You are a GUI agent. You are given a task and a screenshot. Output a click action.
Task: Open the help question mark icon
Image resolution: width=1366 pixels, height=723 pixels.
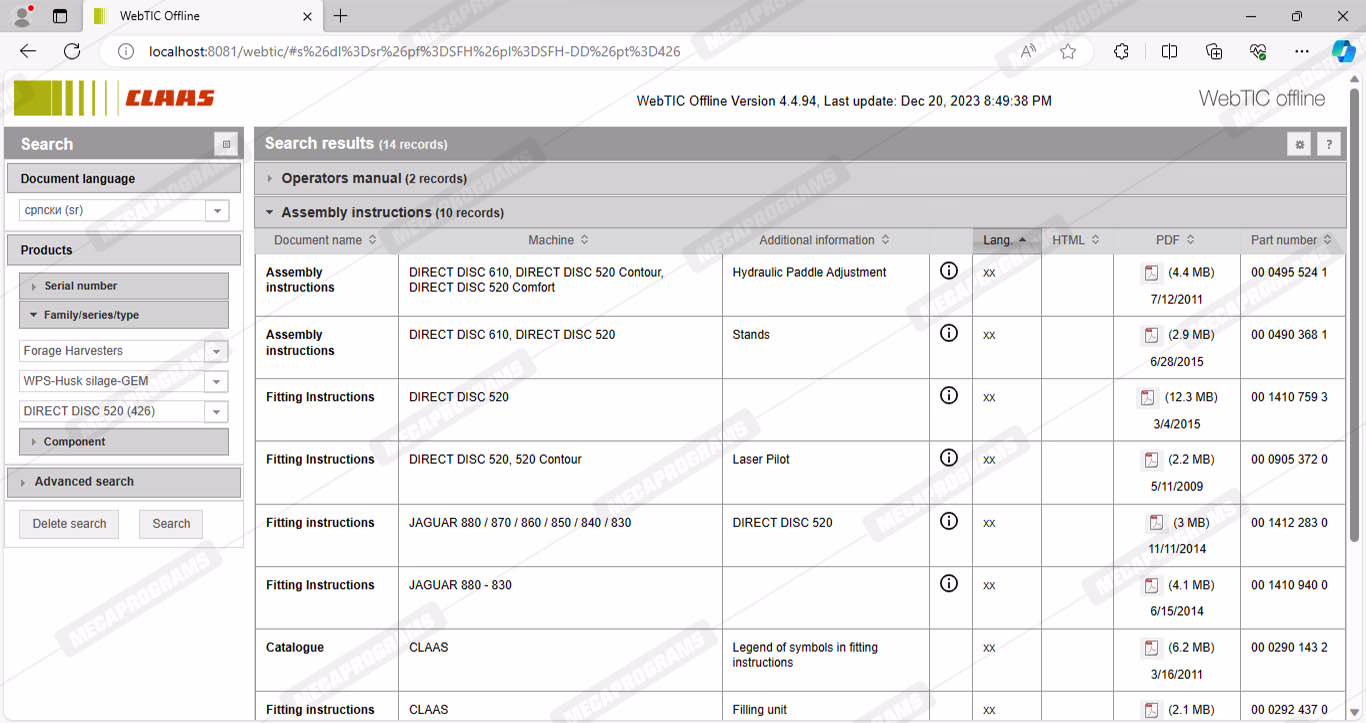click(1328, 144)
